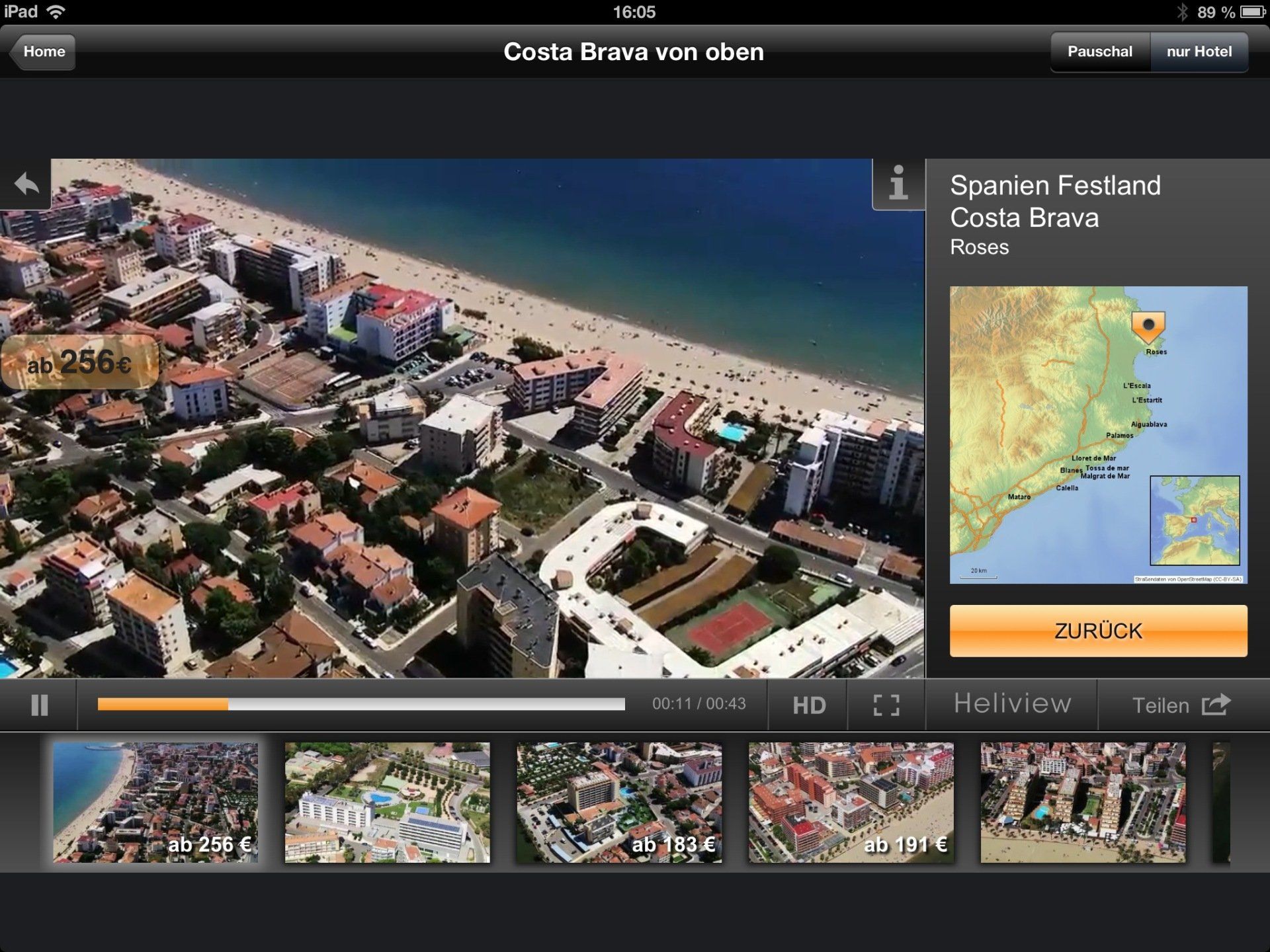Open the Heliview option
This screenshot has height=952, width=1270.
click(1011, 705)
